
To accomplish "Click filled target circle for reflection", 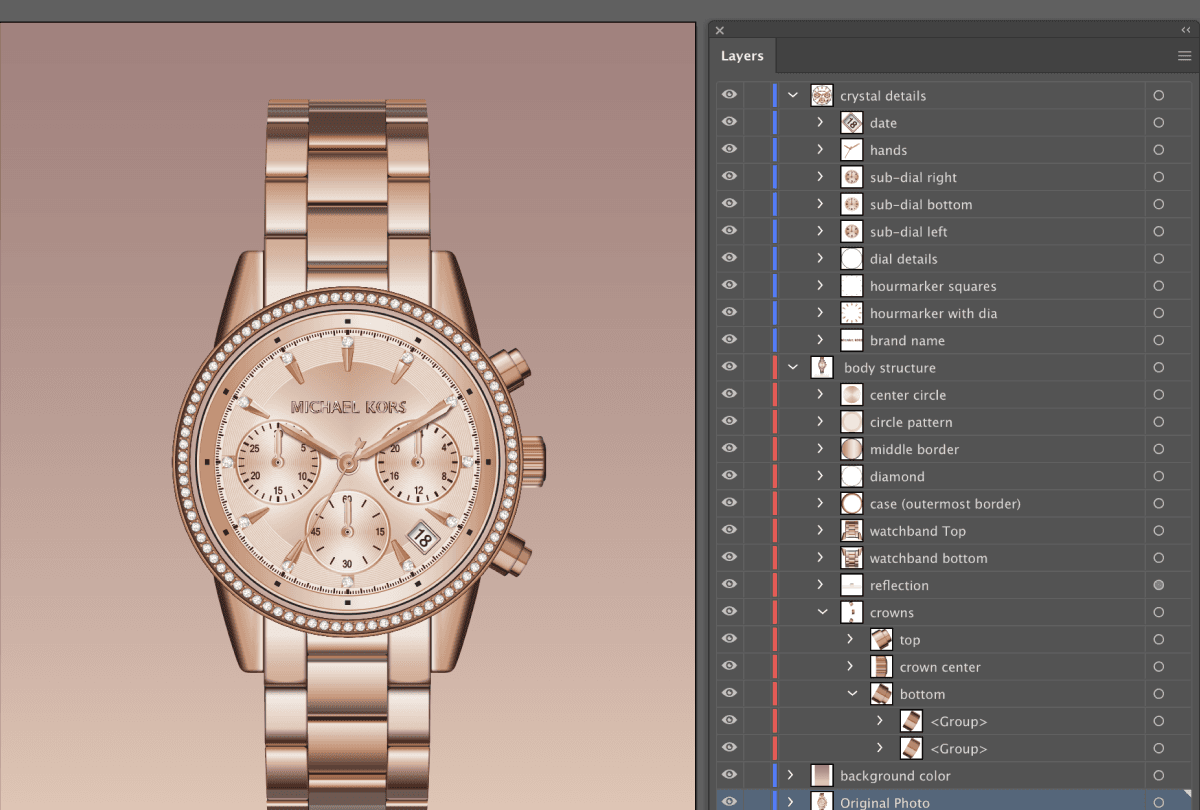I will click(1159, 585).
